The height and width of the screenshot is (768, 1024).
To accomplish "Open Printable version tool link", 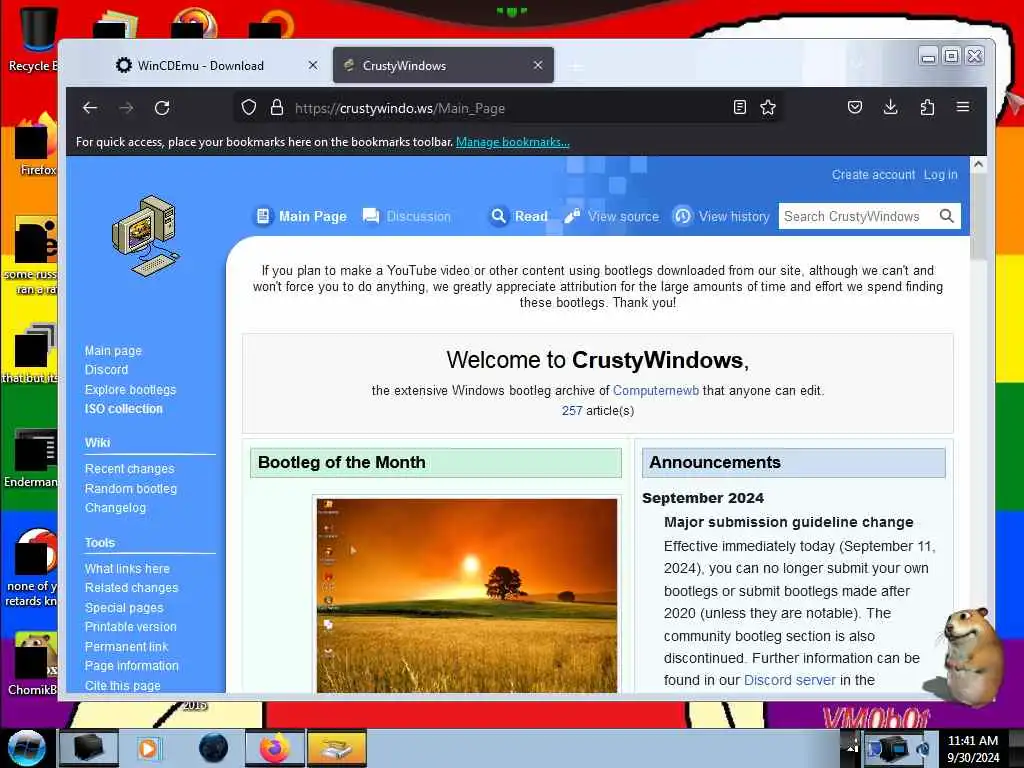I will [131, 627].
